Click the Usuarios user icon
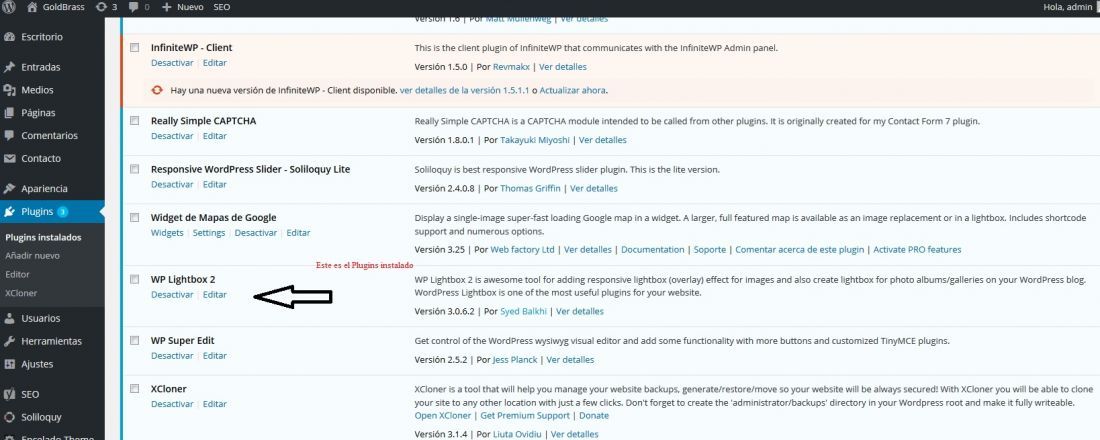 tap(10, 319)
